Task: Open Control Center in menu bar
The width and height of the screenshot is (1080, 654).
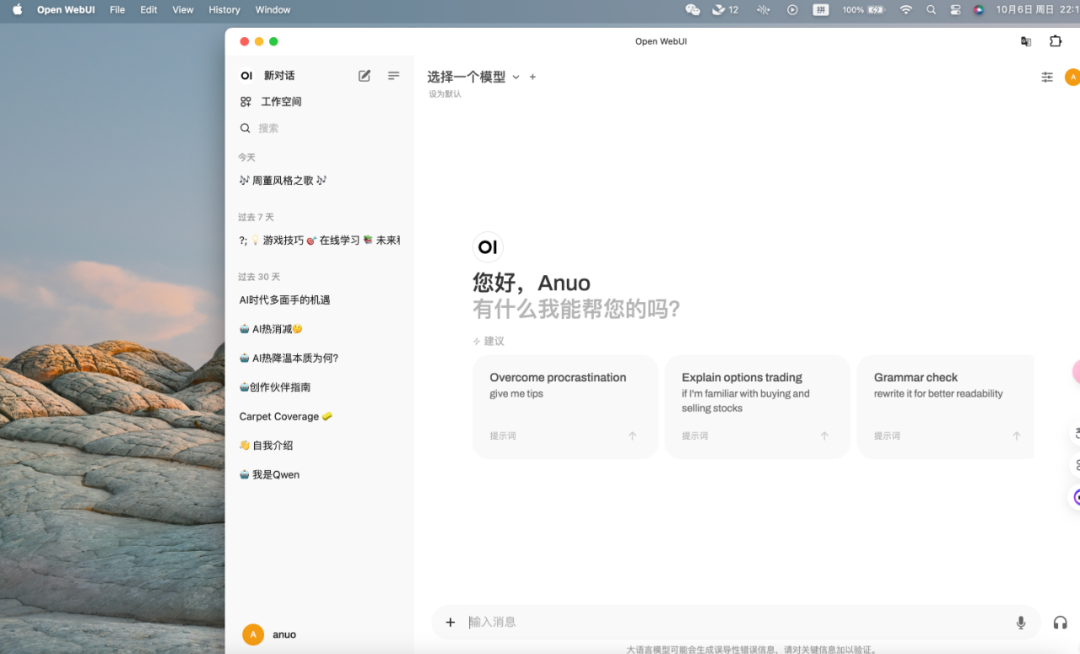Action: (x=955, y=10)
